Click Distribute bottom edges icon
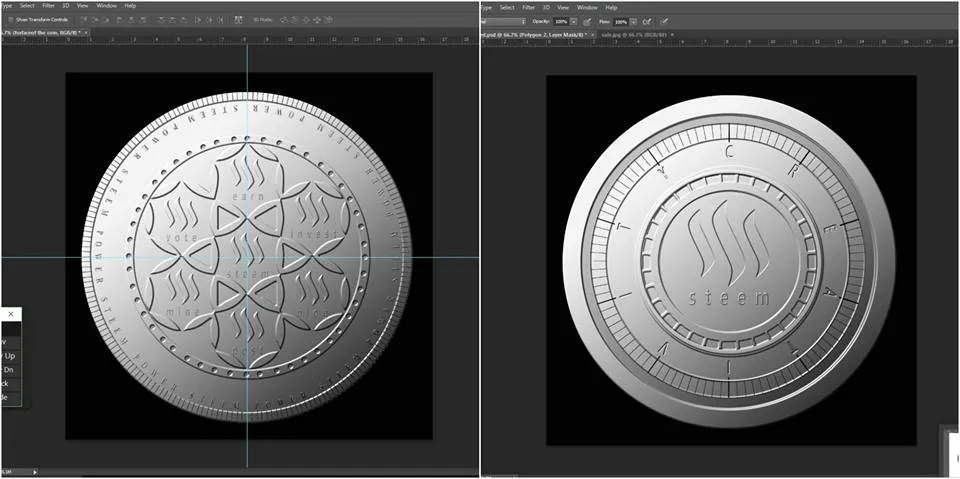Image resolution: width=960 pixels, height=479 pixels. (x=184, y=20)
